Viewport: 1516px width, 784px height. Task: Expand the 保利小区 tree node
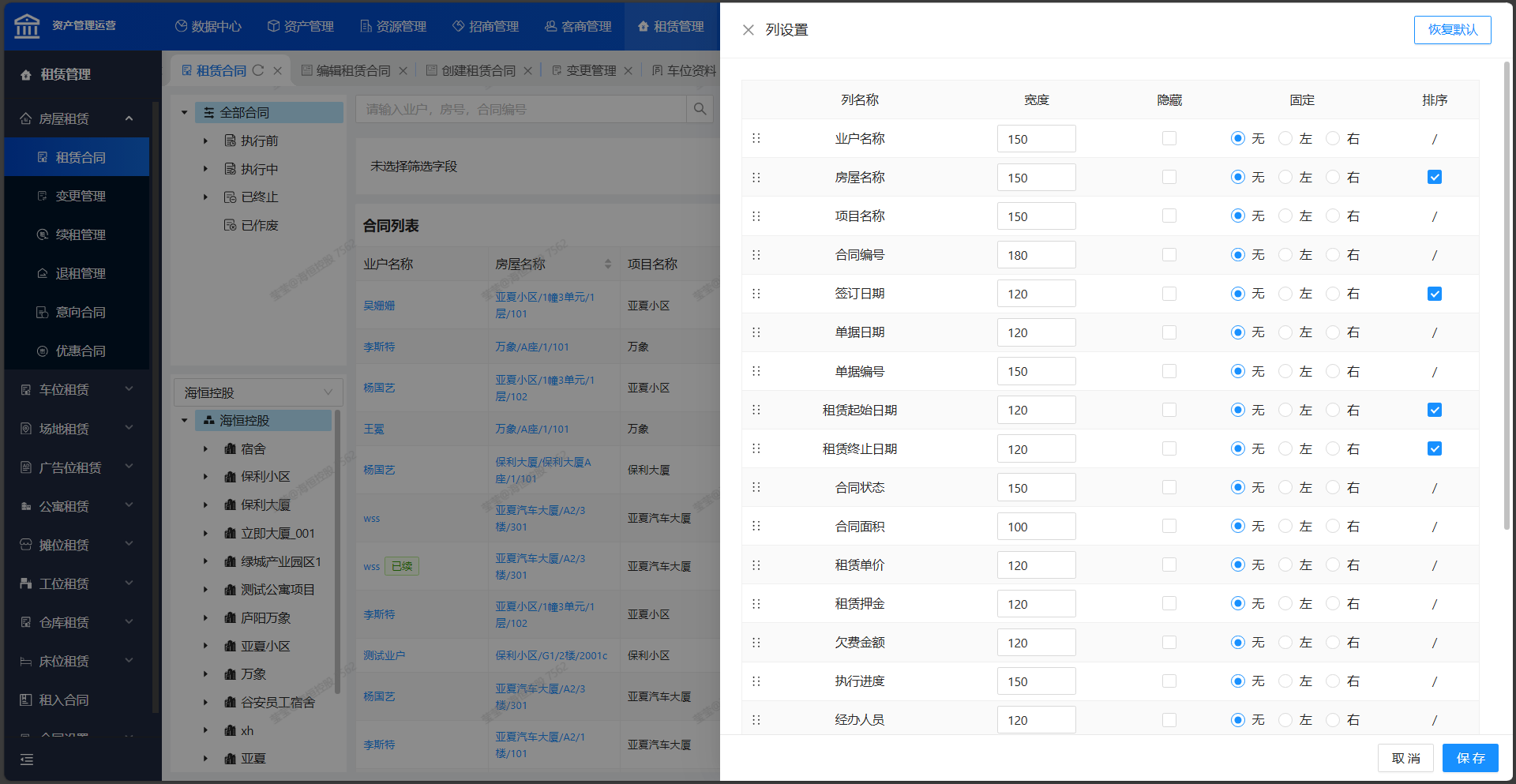tap(205, 477)
